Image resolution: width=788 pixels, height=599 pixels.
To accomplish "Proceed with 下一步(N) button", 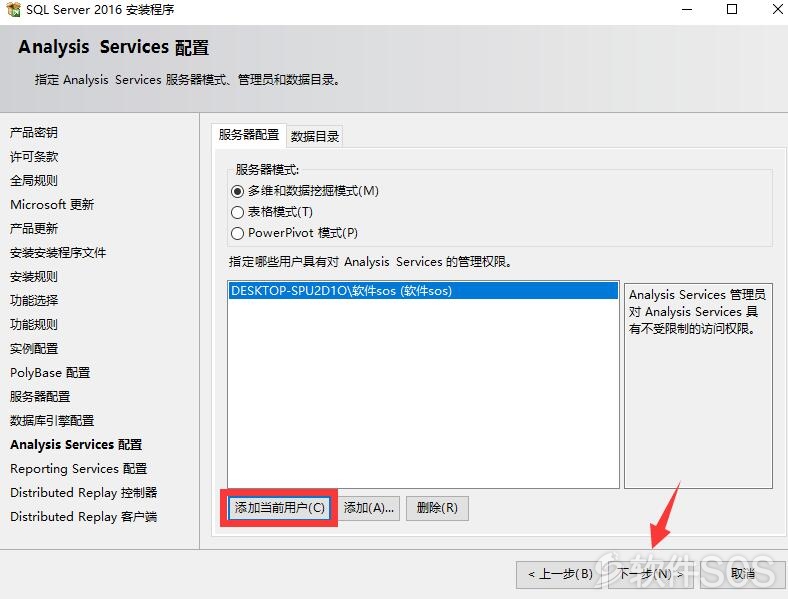I will (650, 574).
